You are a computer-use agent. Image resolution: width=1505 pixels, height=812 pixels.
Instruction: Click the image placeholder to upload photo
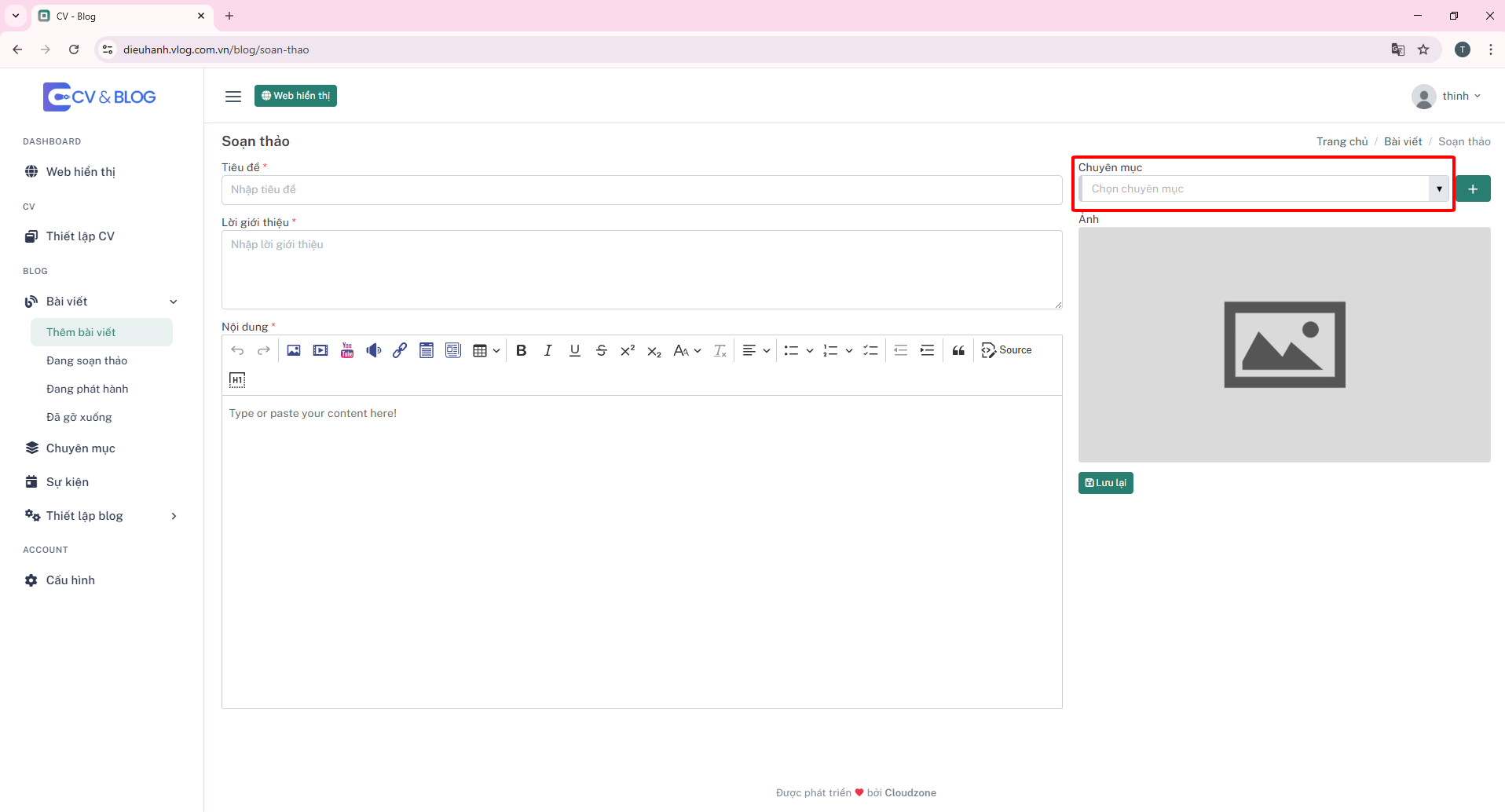click(1284, 345)
